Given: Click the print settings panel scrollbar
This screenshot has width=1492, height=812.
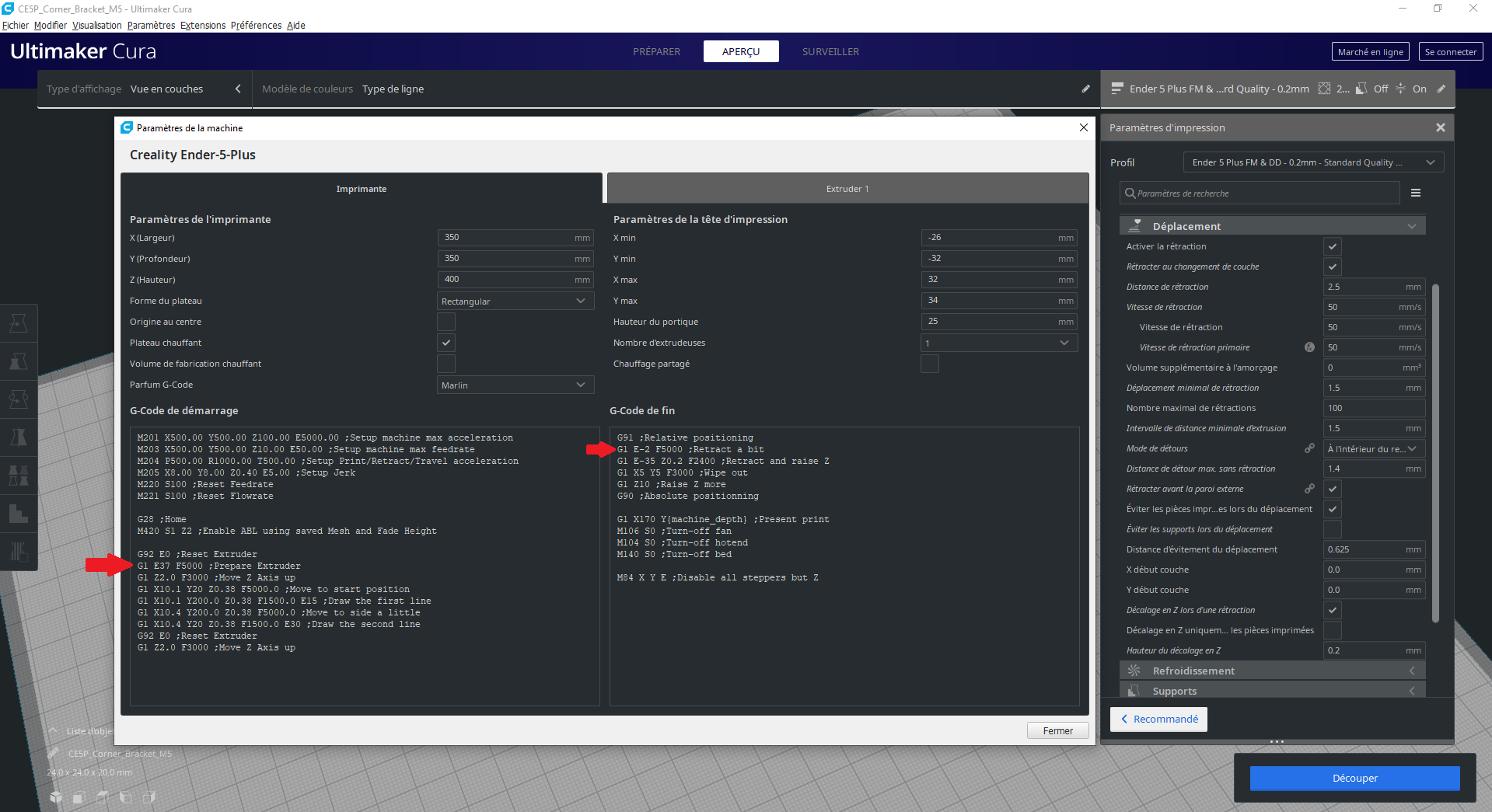Looking at the screenshot, I should coord(1435,452).
